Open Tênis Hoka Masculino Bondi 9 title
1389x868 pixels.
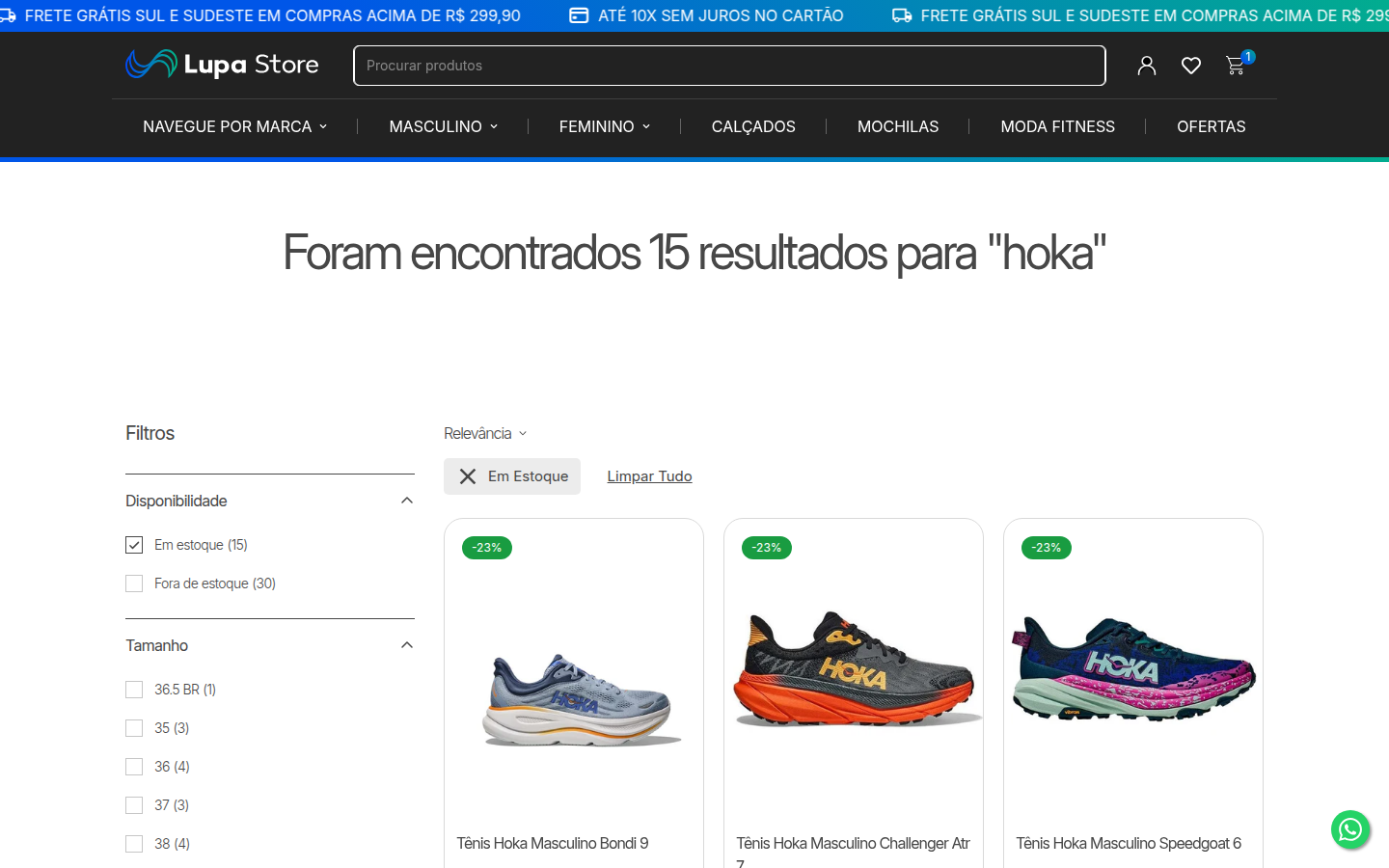tap(553, 844)
